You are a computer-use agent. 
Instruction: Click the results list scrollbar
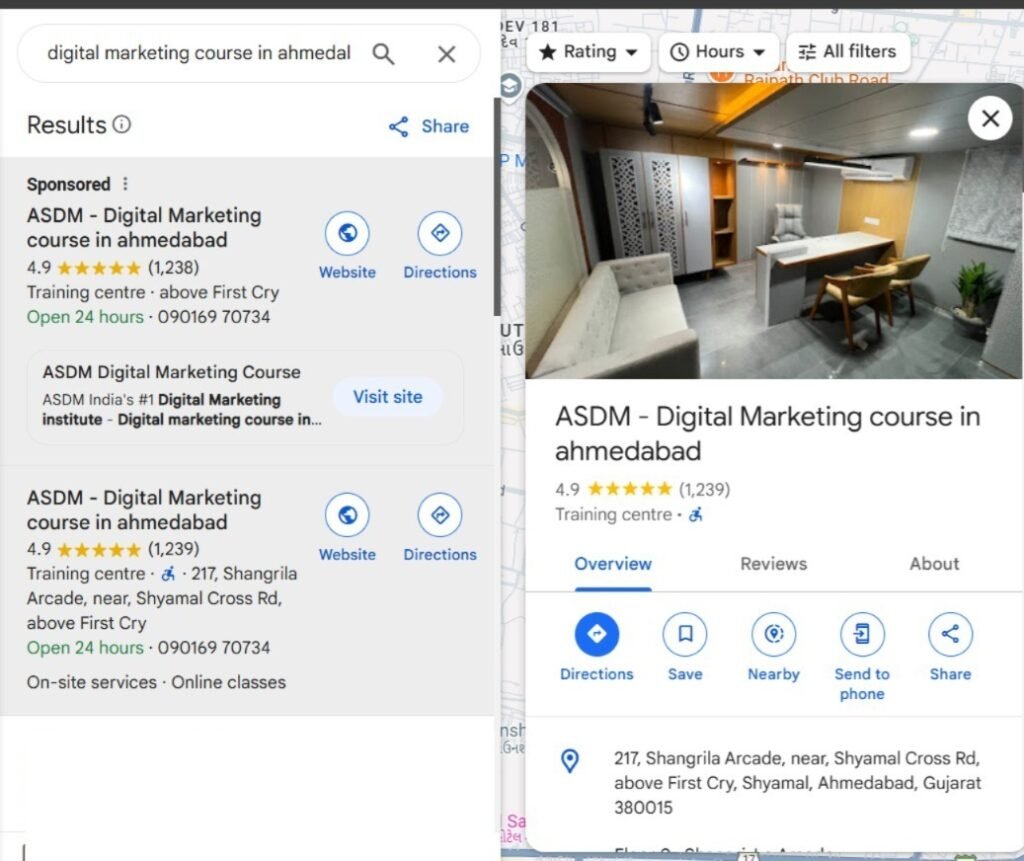tap(497, 206)
